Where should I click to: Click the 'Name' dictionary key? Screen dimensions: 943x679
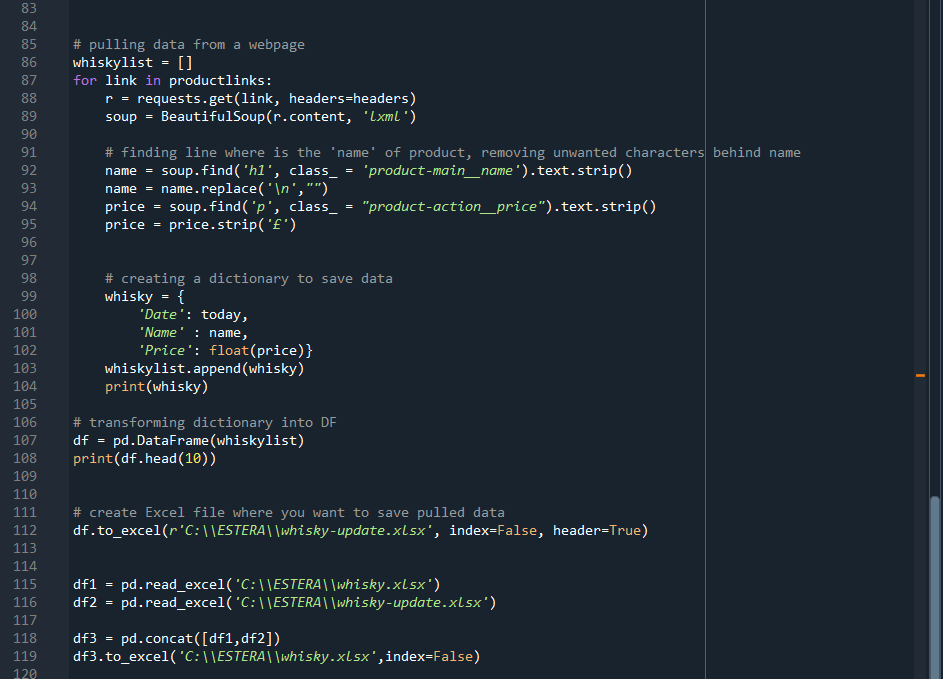(161, 333)
